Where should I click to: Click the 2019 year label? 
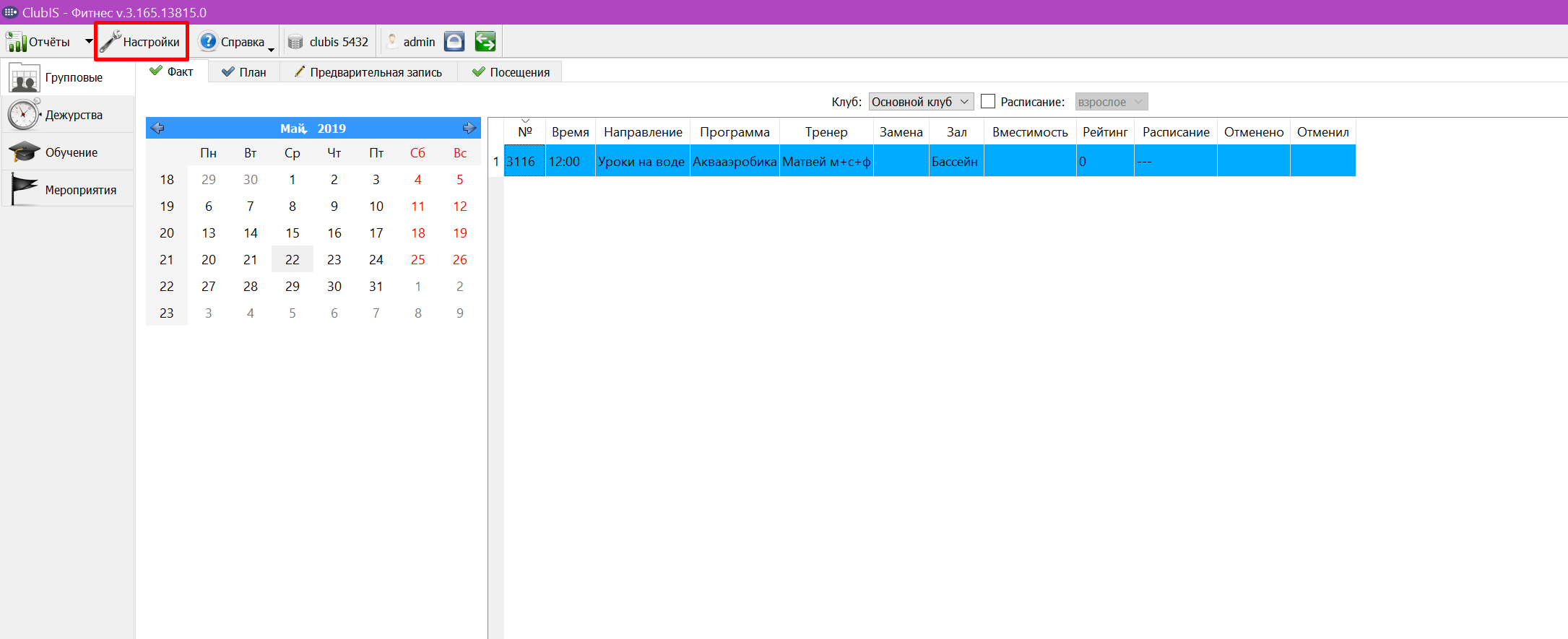[x=332, y=129]
